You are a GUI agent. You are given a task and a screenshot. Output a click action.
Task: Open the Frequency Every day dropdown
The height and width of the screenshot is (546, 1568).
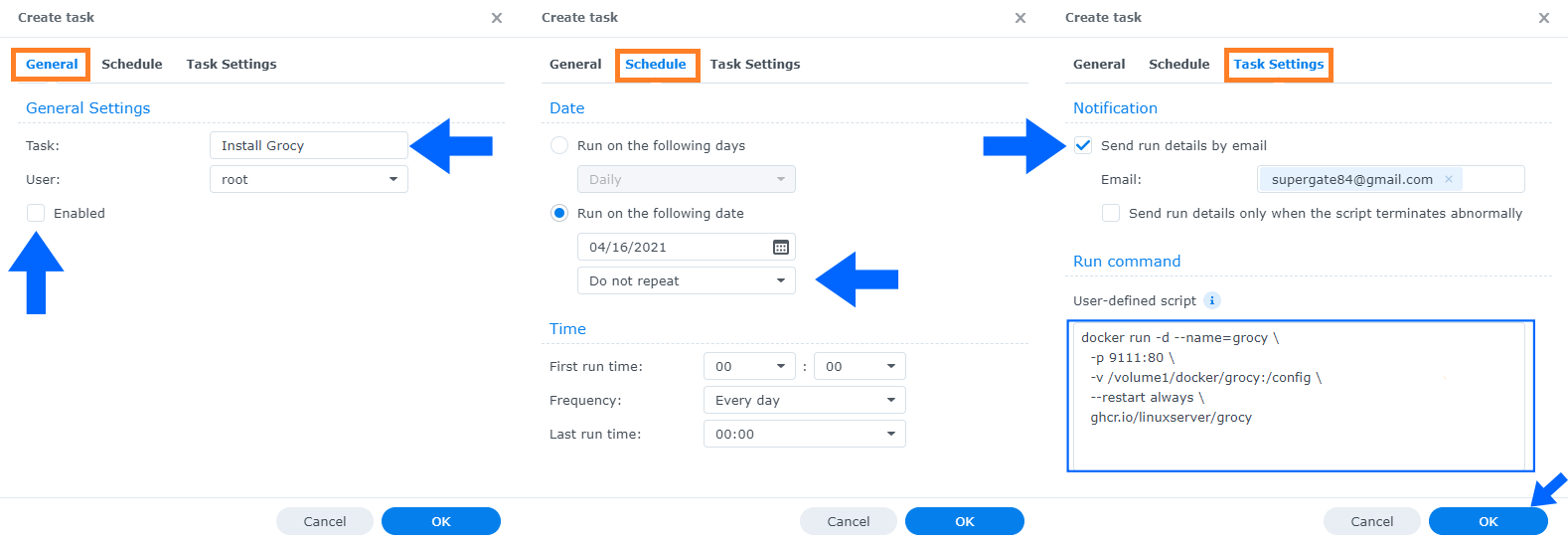[805, 400]
